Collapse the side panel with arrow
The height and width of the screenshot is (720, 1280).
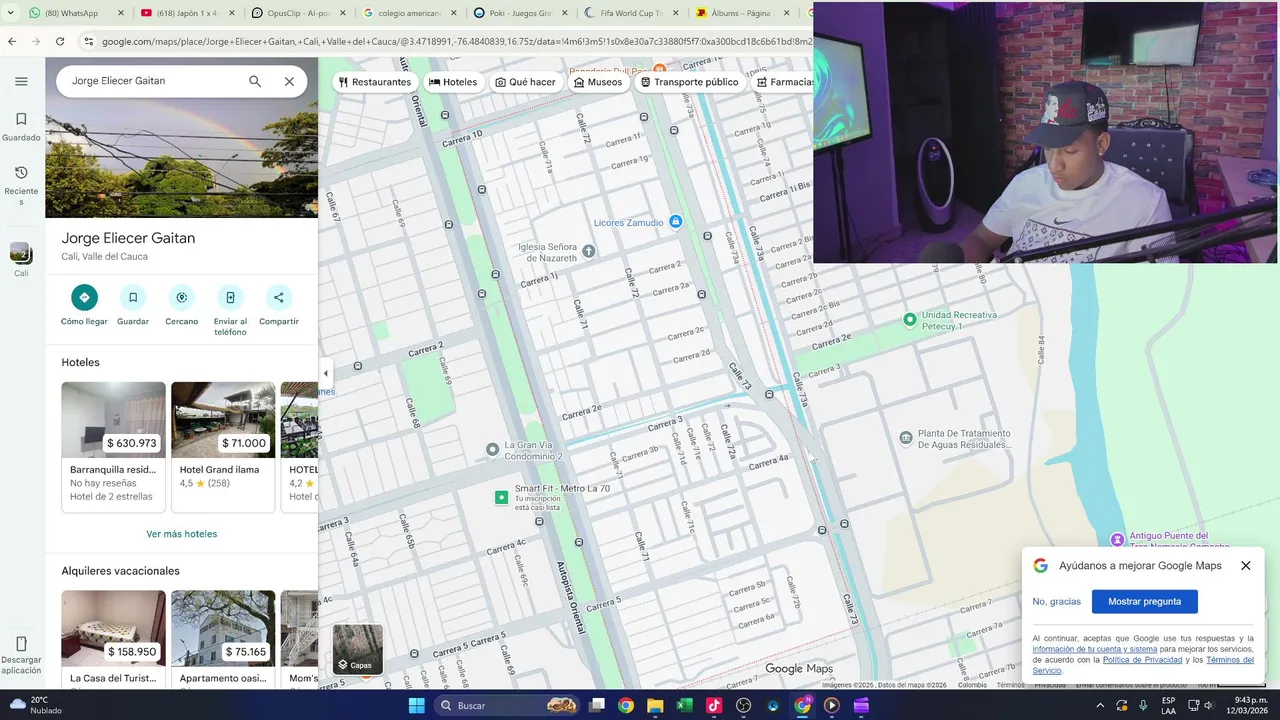pyautogui.click(x=325, y=373)
